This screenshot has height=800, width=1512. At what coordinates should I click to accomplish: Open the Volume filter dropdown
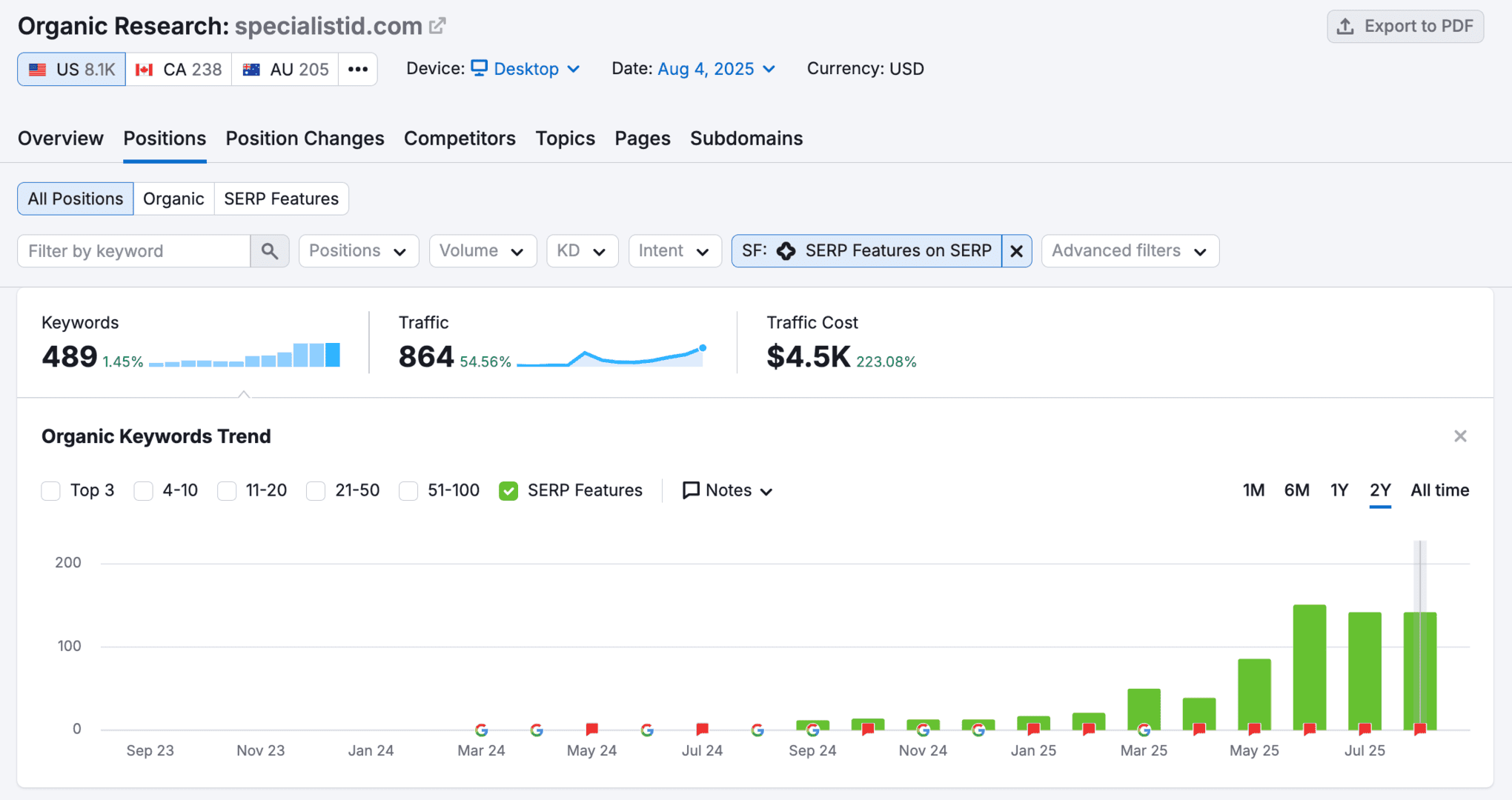click(x=483, y=251)
